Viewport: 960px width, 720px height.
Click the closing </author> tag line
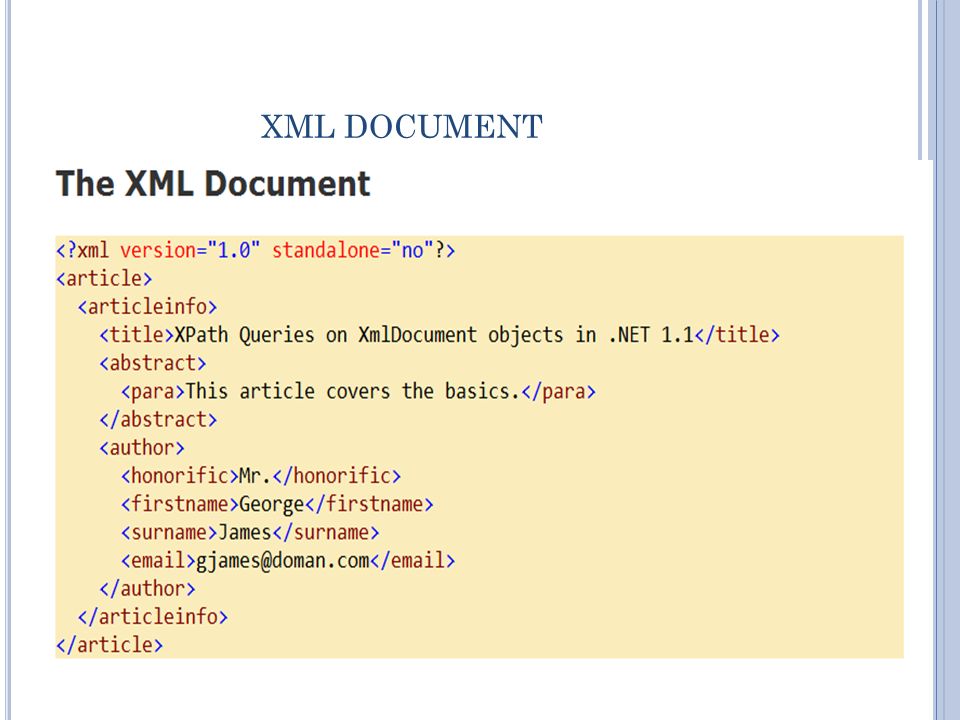147,588
